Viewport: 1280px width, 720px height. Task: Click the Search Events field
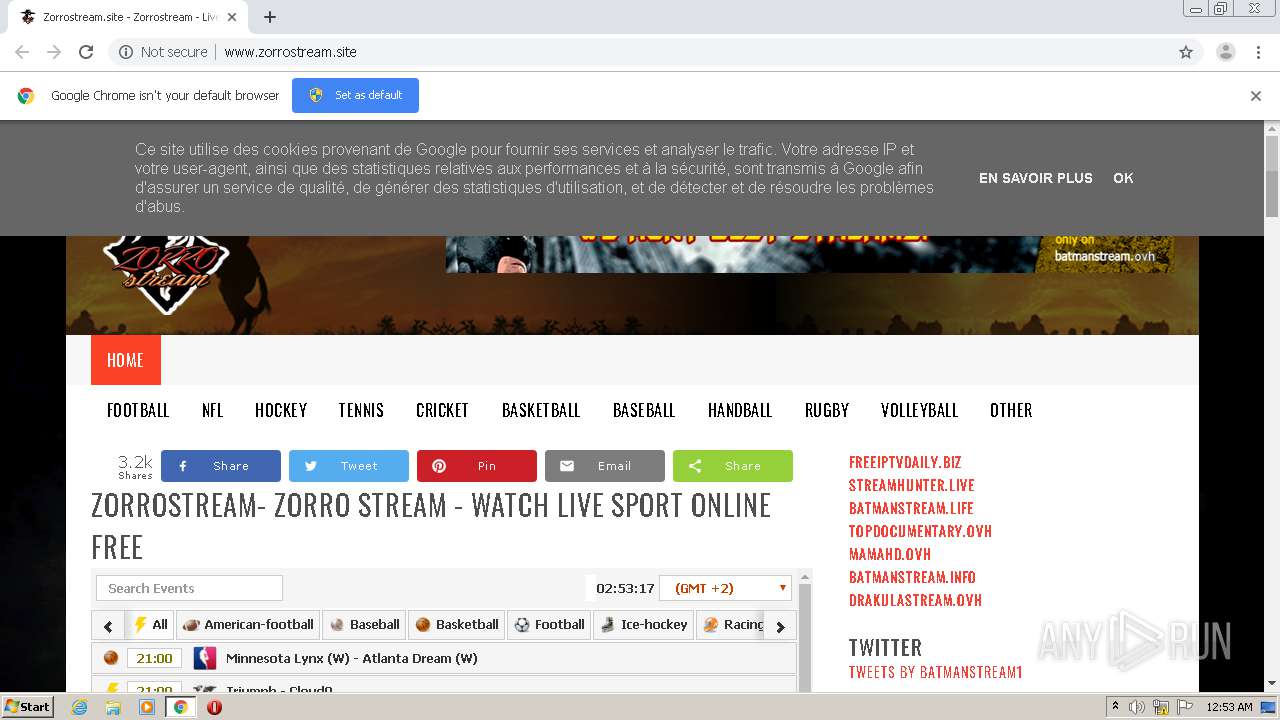coord(189,588)
